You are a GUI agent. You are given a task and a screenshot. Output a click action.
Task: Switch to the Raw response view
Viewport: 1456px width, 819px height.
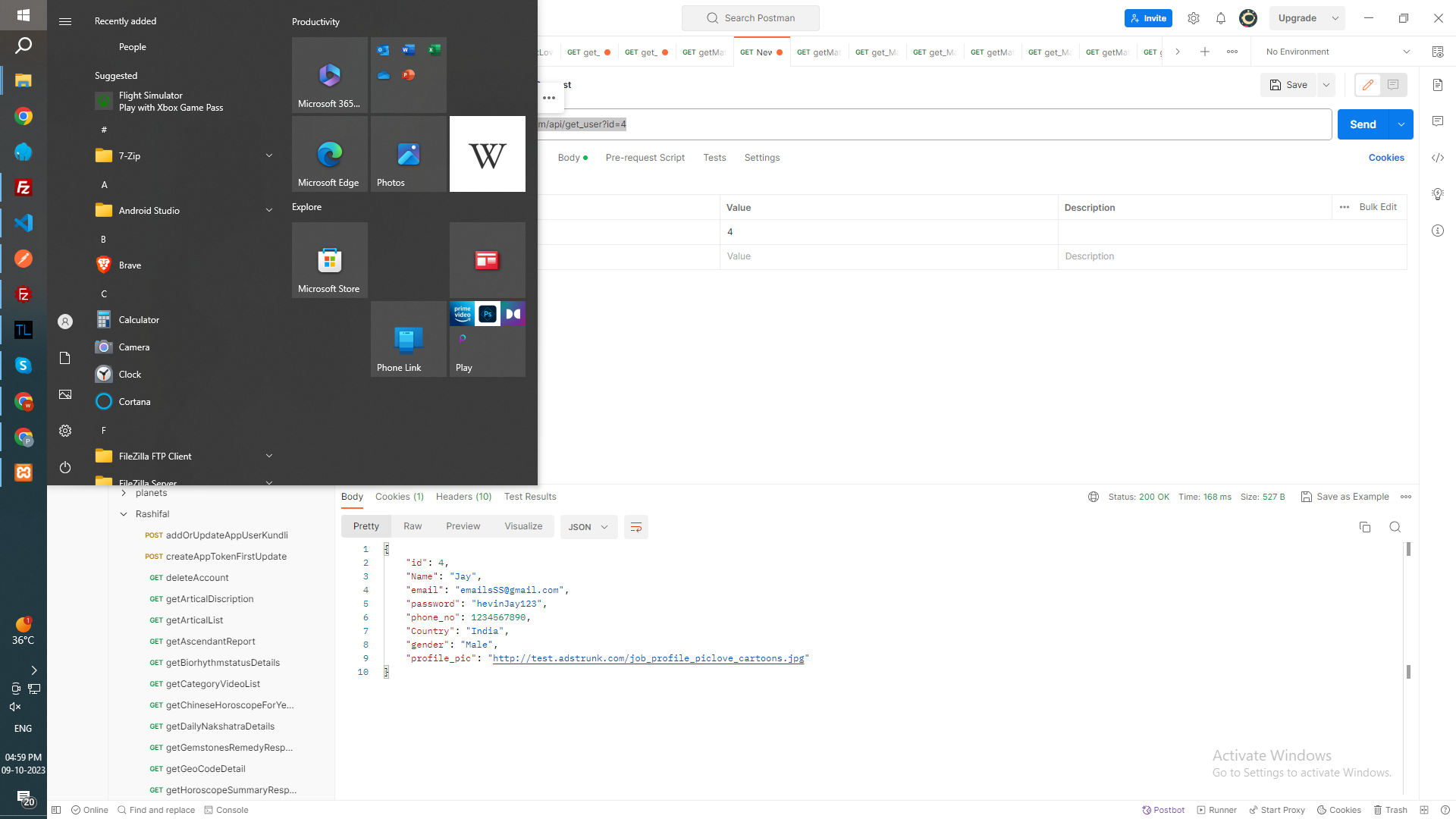413,526
